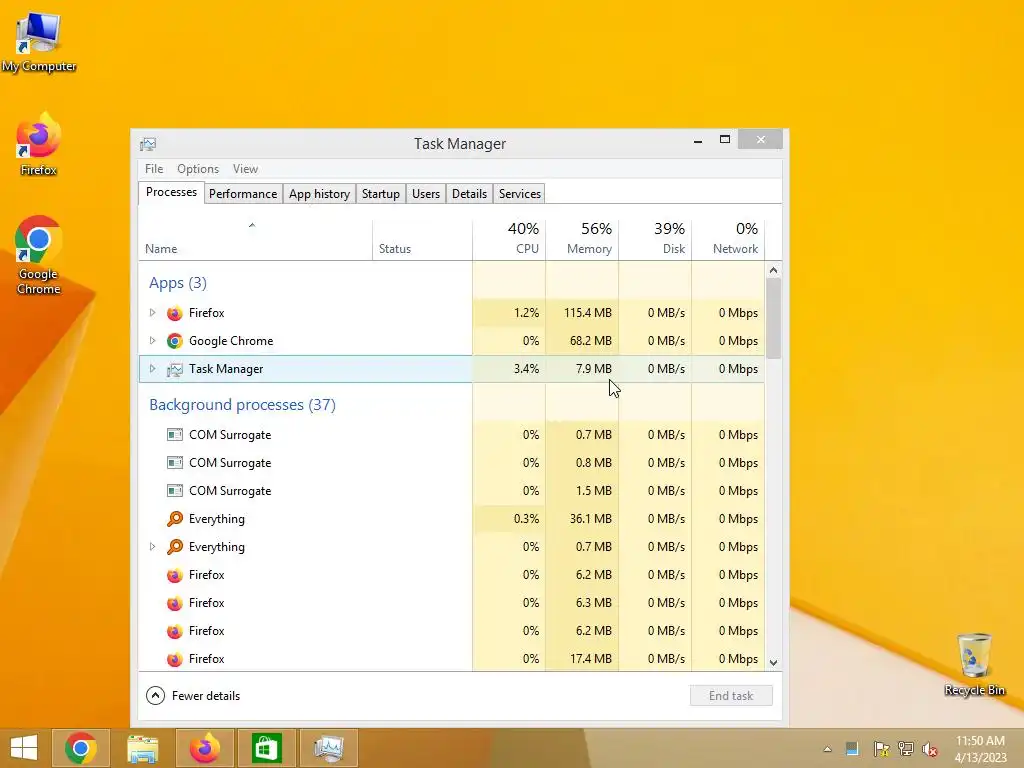
Task: Open Firefox desktop shortcut
Action: tap(39, 145)
